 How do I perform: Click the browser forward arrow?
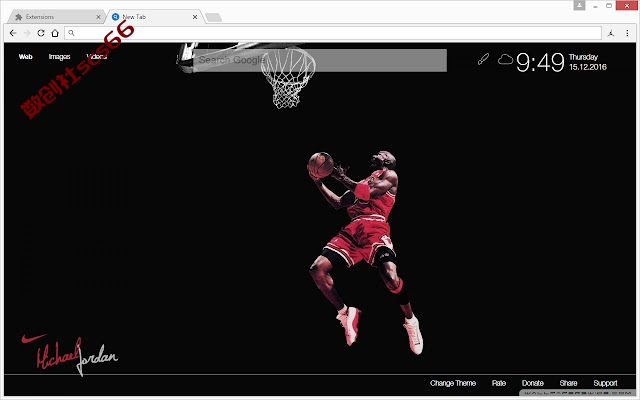[27, 33]
